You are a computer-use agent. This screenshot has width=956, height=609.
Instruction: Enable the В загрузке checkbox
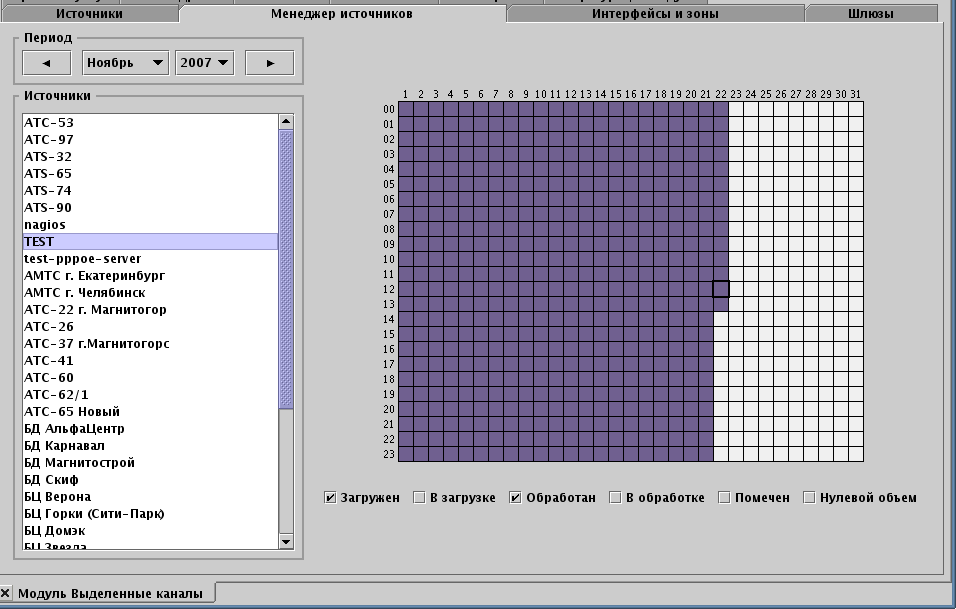[420, 498]
